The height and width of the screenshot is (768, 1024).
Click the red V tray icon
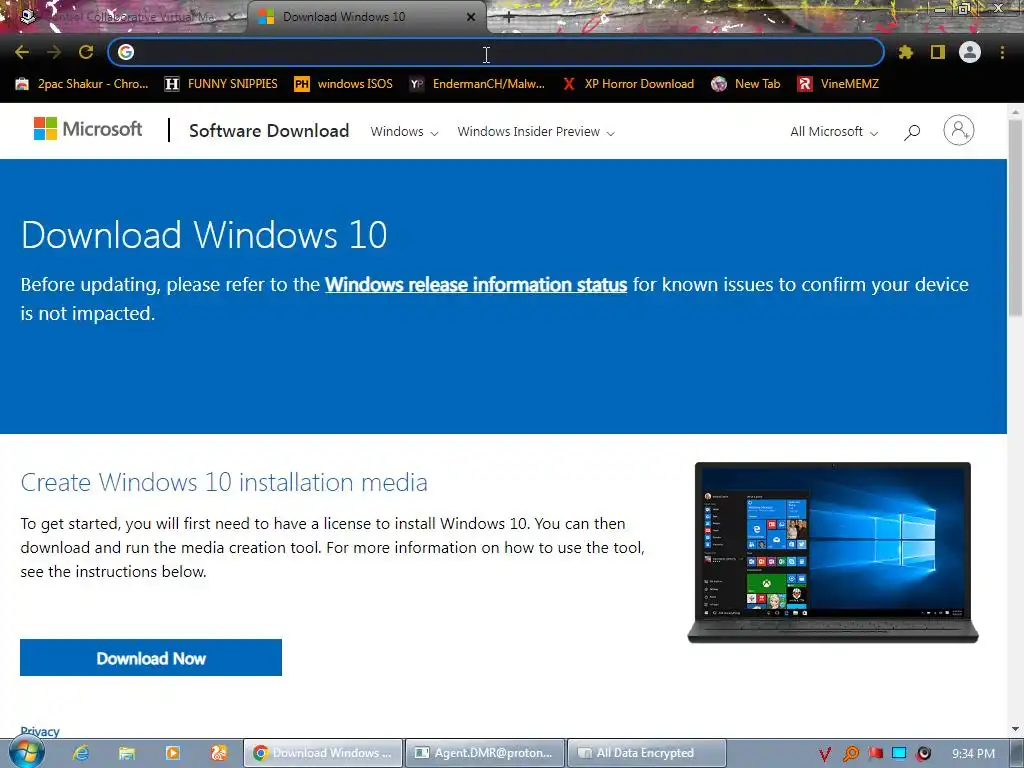coord(825,754)
